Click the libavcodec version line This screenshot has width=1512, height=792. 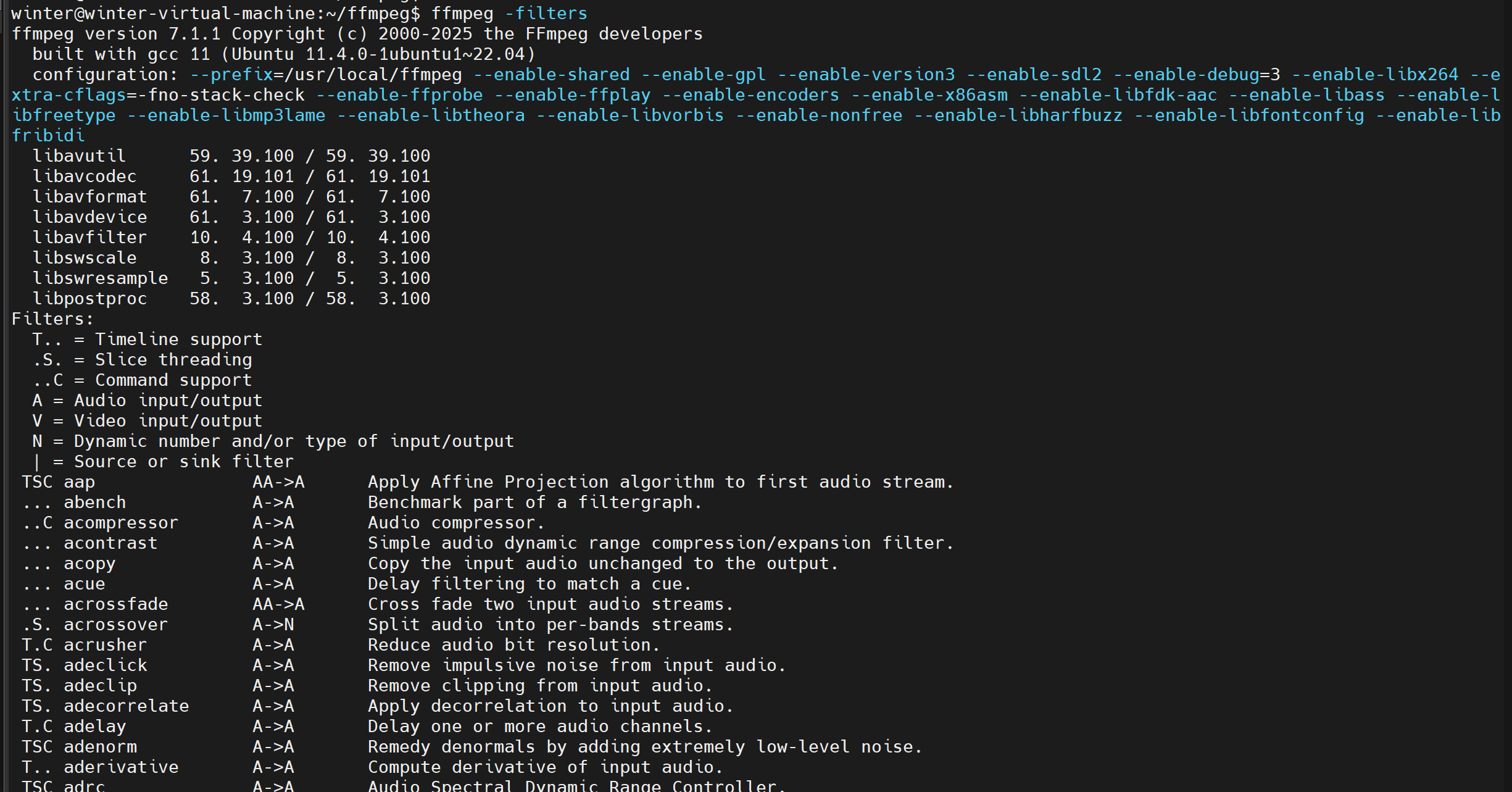(x=231, y=177)
